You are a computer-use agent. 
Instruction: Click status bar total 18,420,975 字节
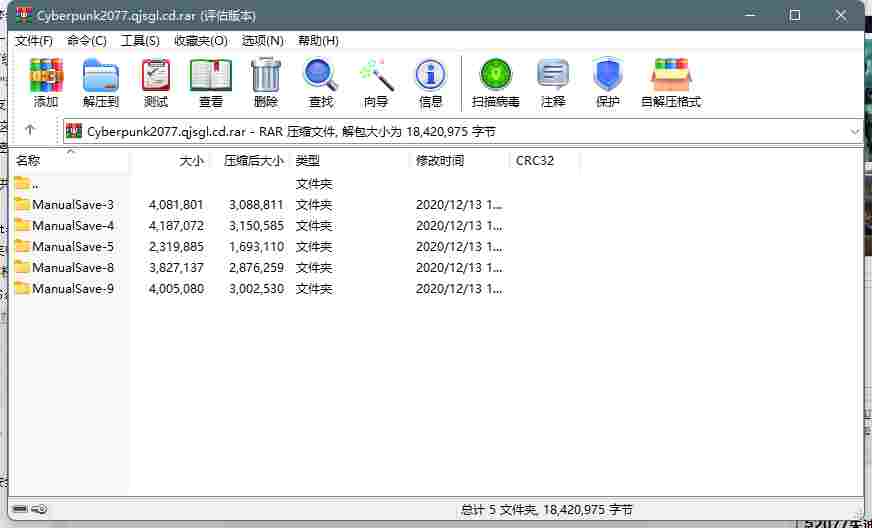point(588,510)
